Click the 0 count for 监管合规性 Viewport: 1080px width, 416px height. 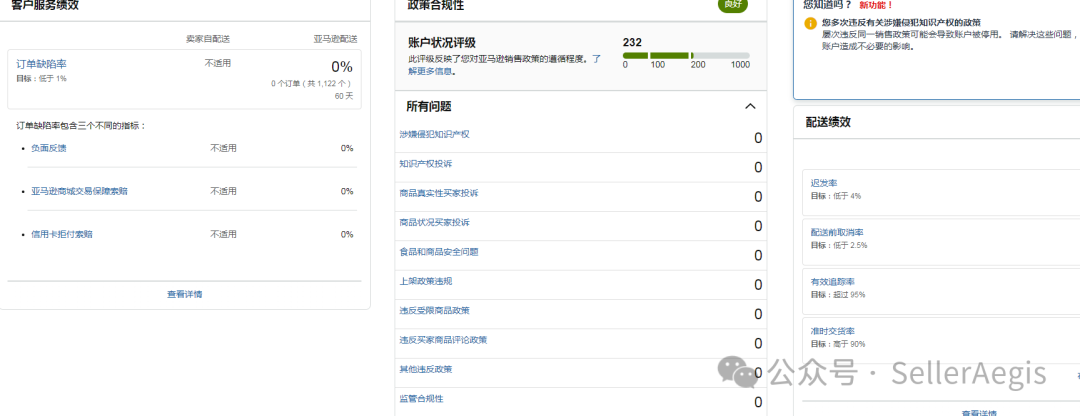click(x=758, y=402)
